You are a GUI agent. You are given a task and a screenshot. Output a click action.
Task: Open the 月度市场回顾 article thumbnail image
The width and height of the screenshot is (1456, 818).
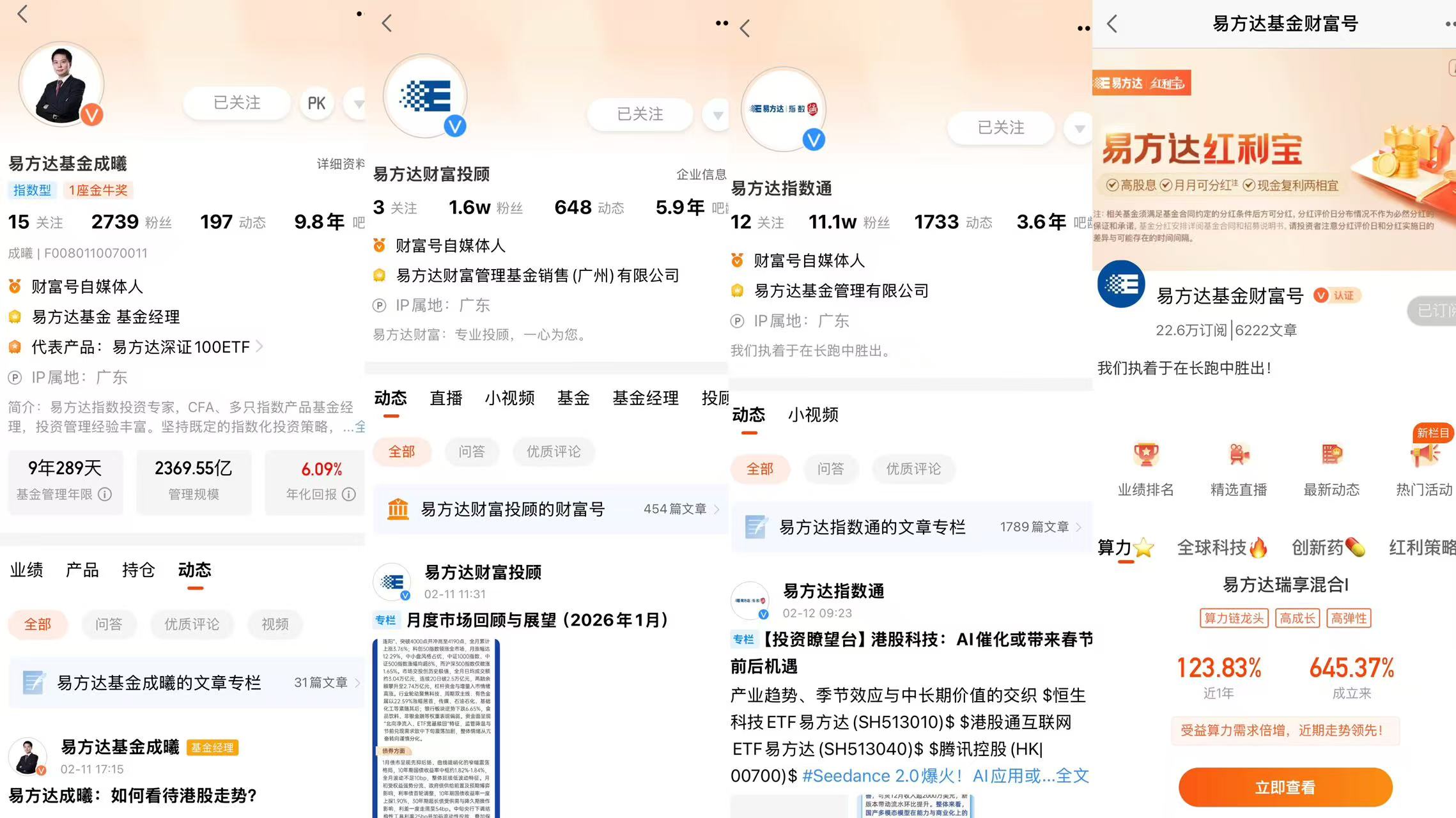[x=436, y=729]
